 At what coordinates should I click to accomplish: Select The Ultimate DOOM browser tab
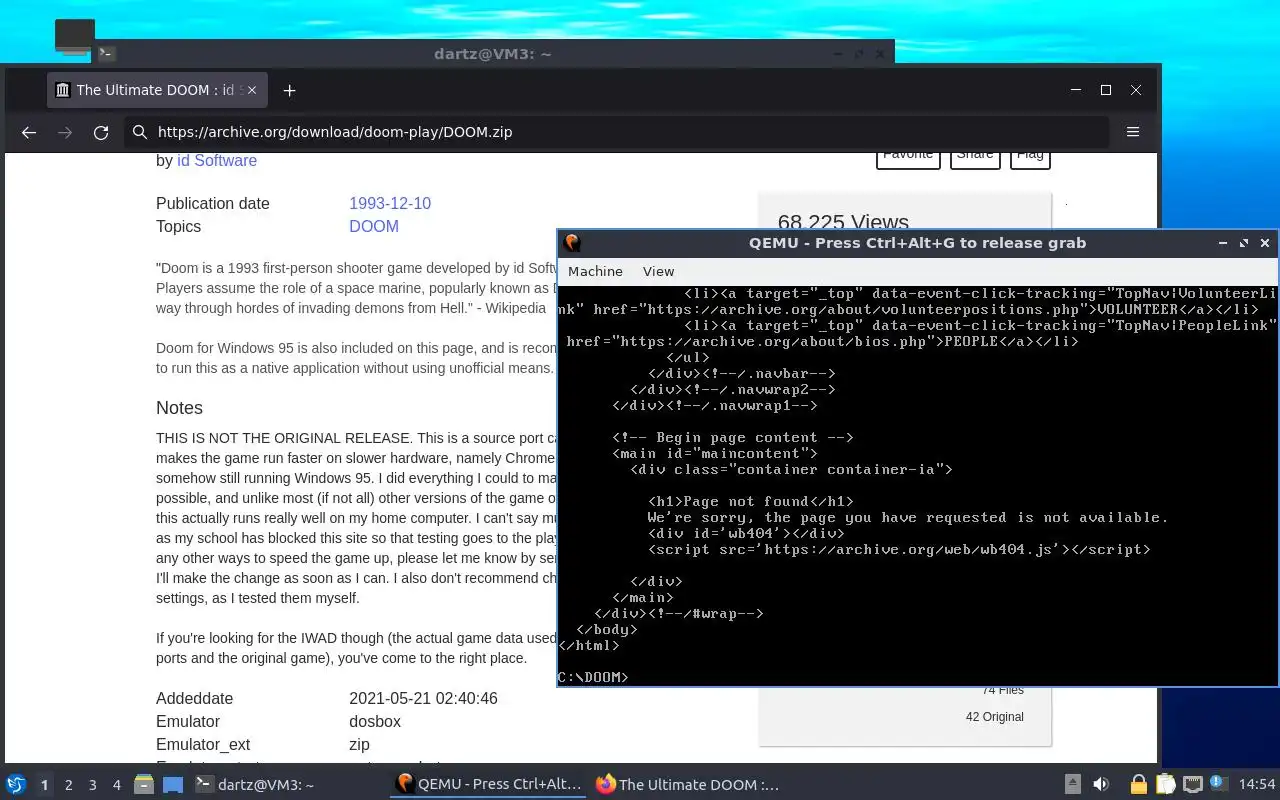pyautogui.click(x=157, y=90)
